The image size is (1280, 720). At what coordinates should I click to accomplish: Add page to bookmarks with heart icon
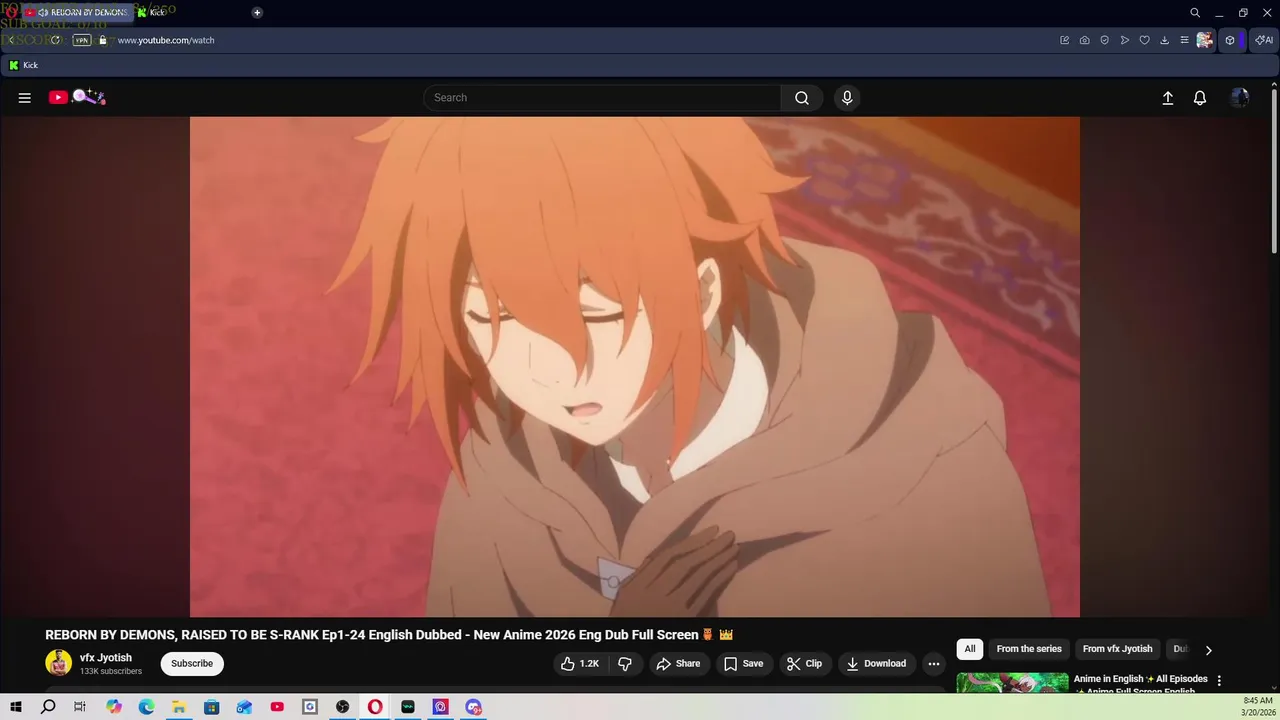tap(1145, 40)
